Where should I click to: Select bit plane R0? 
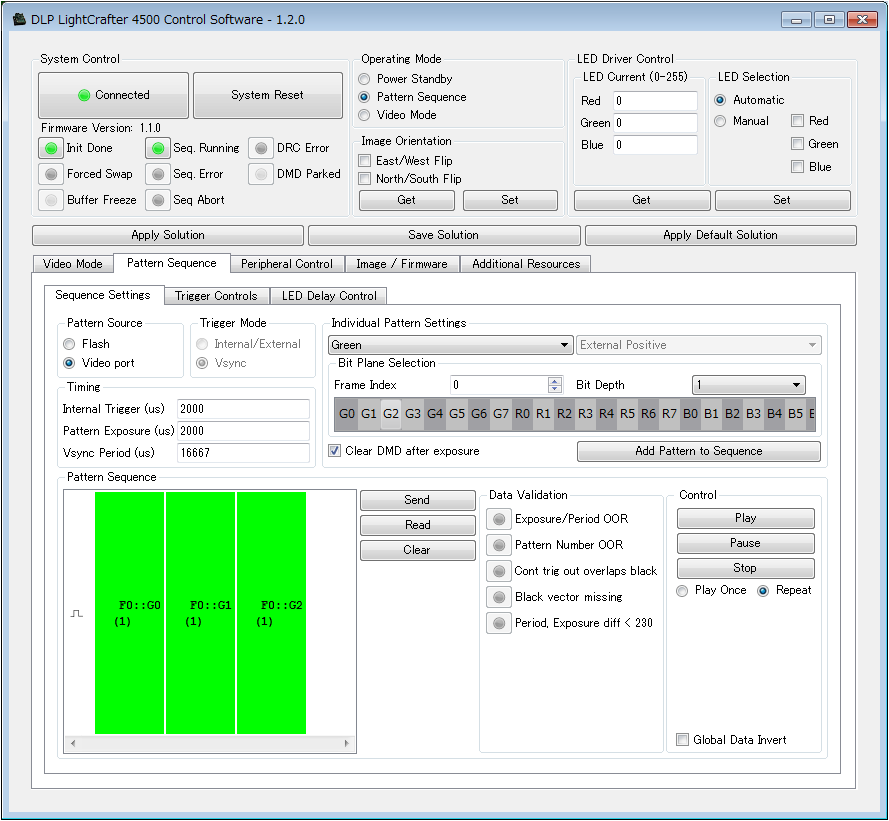(522, 414)
